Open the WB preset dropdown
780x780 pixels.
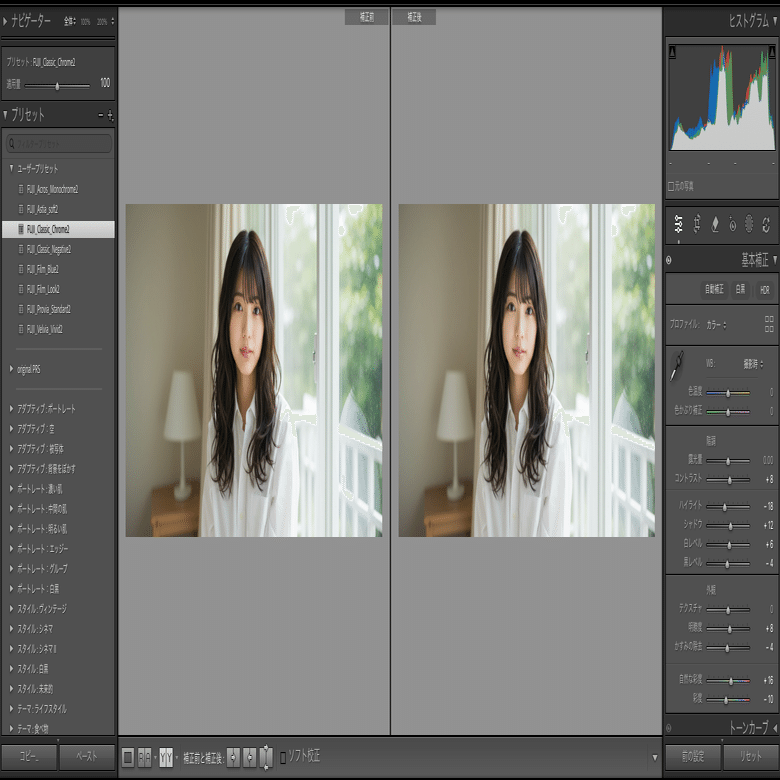point(753,364)
